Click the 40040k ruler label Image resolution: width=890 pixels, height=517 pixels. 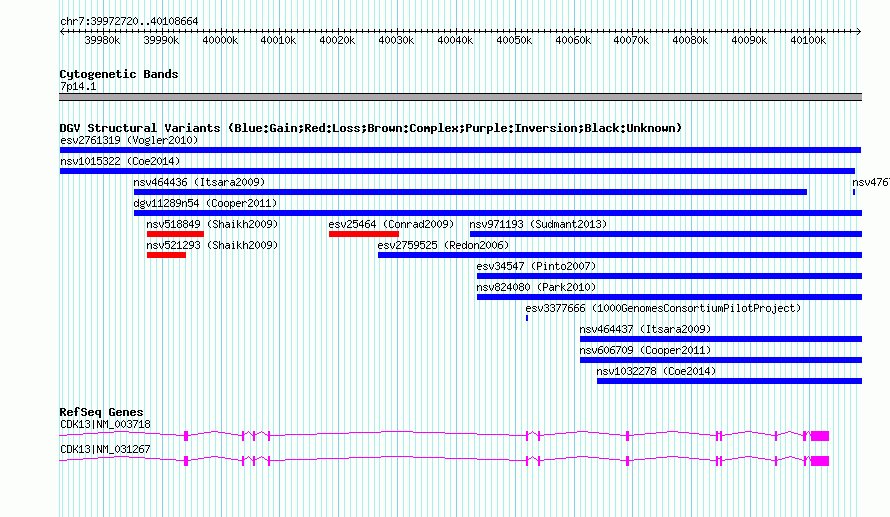click(x=455, y=40)
